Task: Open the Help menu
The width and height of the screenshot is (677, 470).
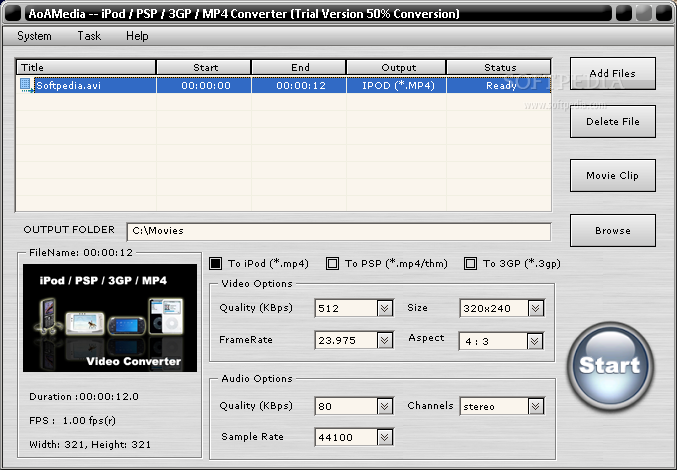Action: tap(137, 36)
